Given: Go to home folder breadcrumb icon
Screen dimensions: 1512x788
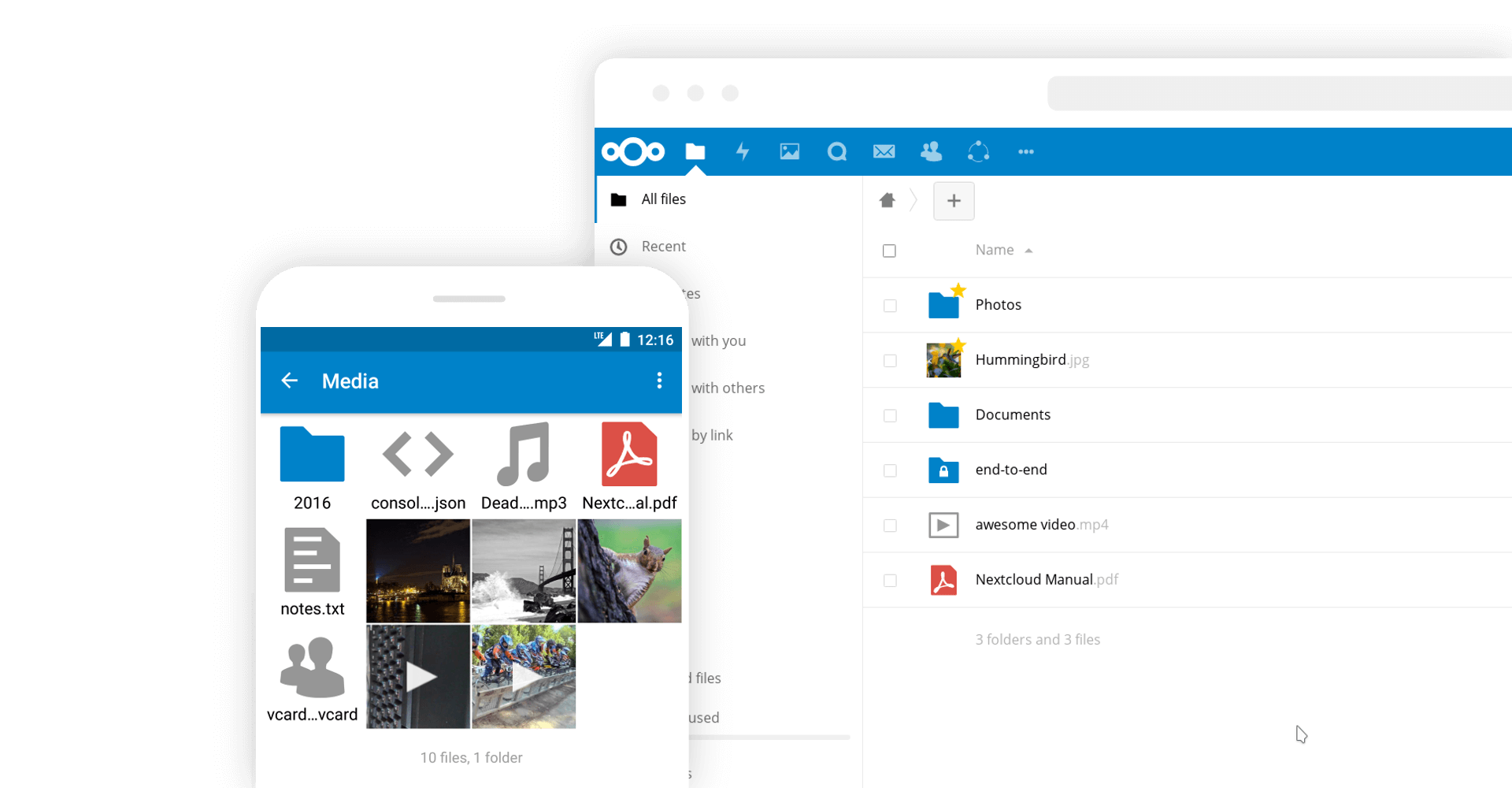Looking at the screenshot, I should (888, 200).
